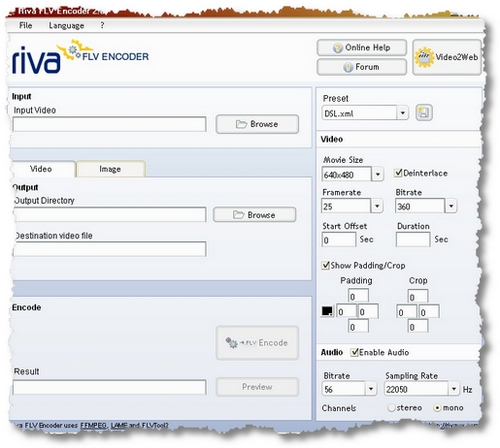Click the Destination video file field
The height and width of the screenshot is (448, 500).
coord(110,249)
